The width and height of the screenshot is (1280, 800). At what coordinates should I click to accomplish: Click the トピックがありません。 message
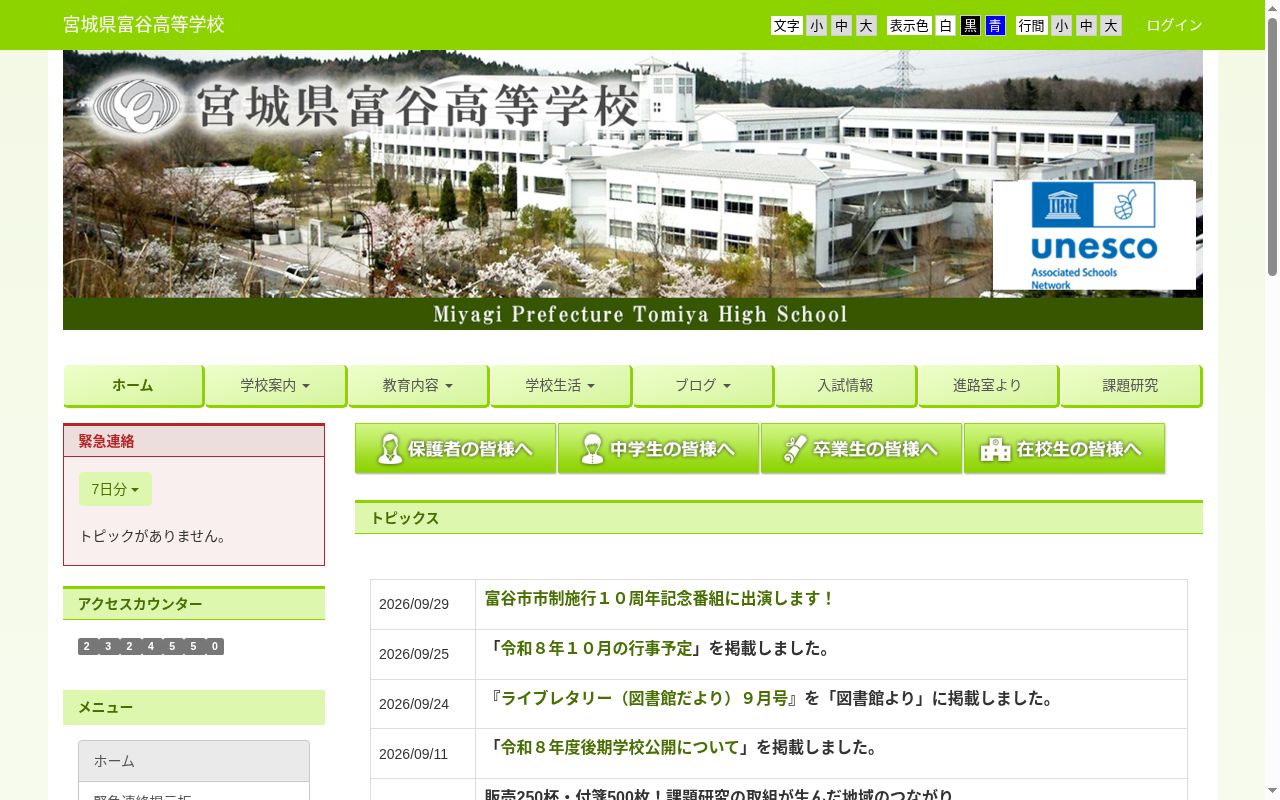155,536
